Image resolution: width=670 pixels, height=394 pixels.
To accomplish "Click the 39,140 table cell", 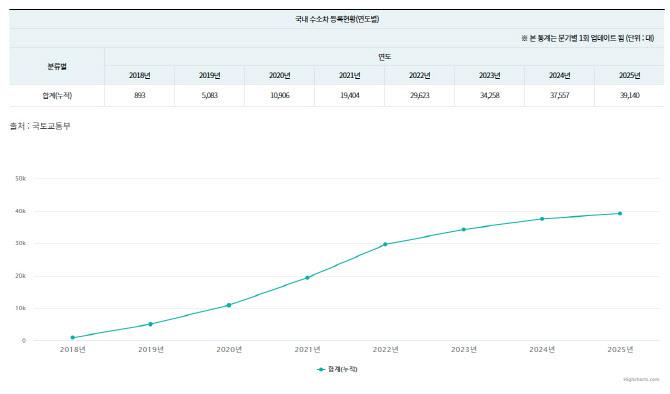I will 629,95.
